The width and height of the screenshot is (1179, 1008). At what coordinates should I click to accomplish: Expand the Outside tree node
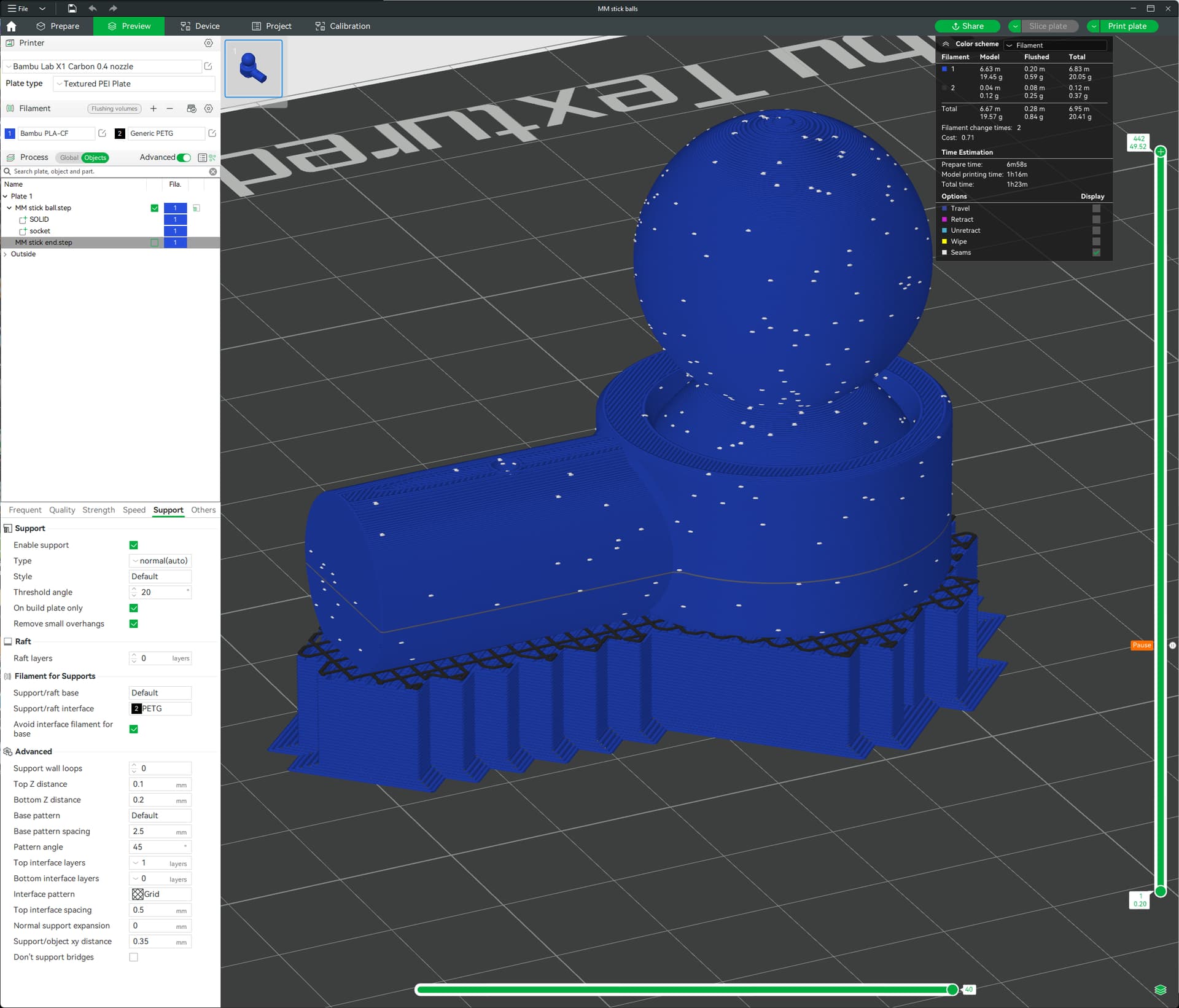pos(6,254)
